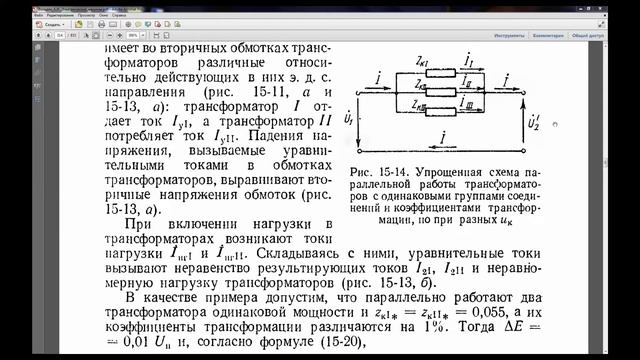Screen dimensions: 640x360
Task: Click the highlight text speech-bubble icon
Action: [x=148, y=24]
